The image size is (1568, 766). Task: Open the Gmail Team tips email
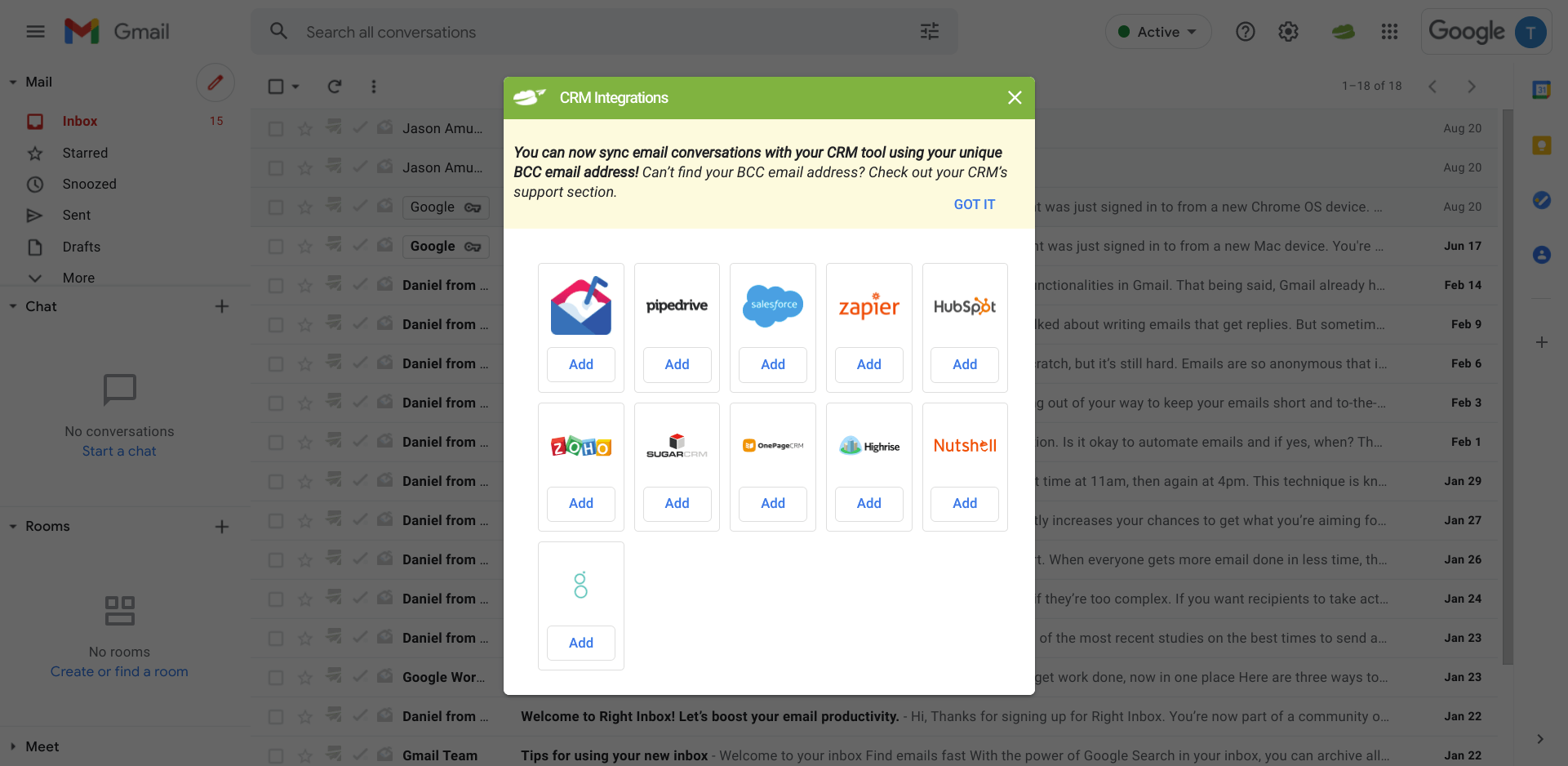click(x=873, y=755)
